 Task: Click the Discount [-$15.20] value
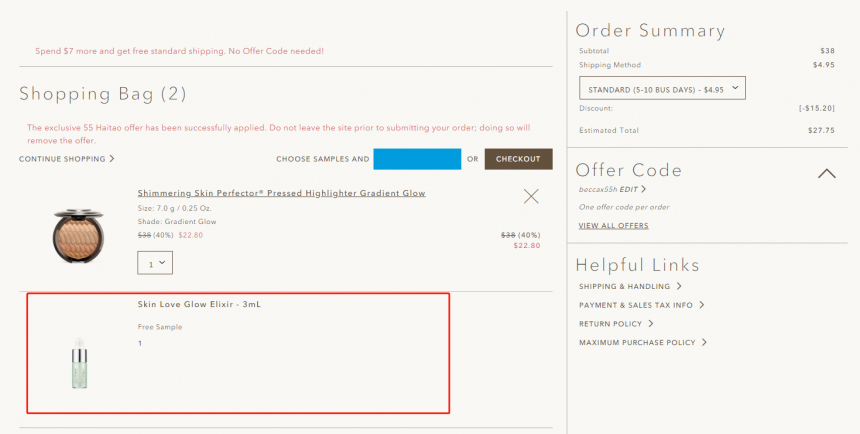[x=817, y=109]
